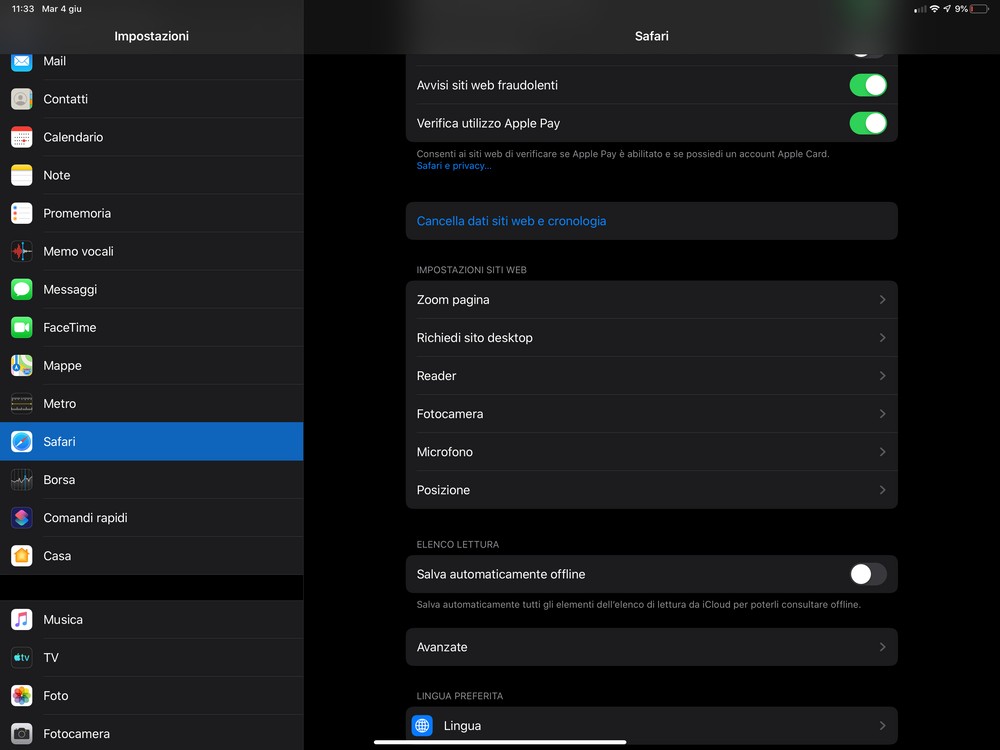Image resolution: width=1000 pixels, height=750 pixels.
Task: Tap the Messaggi green bubble icon
Action: pyautogui.click(x=22, y=290)
